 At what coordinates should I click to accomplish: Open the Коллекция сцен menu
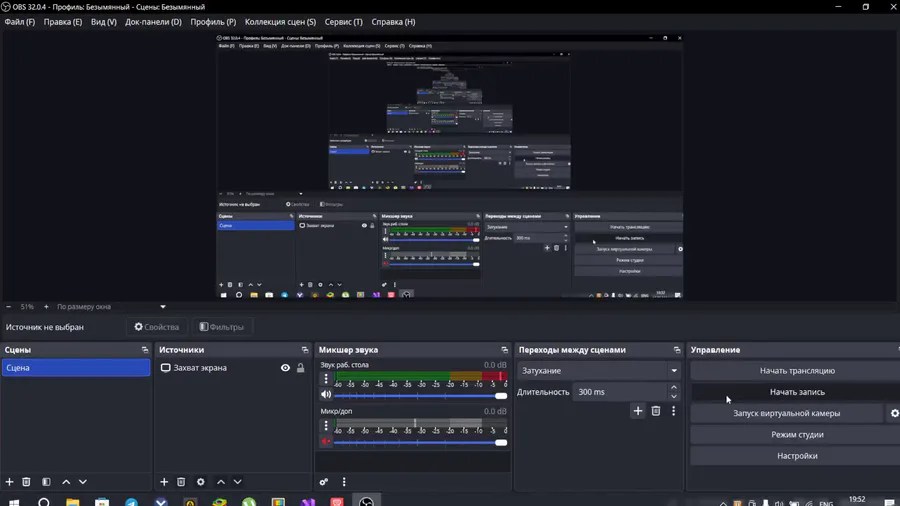point(280,22)
